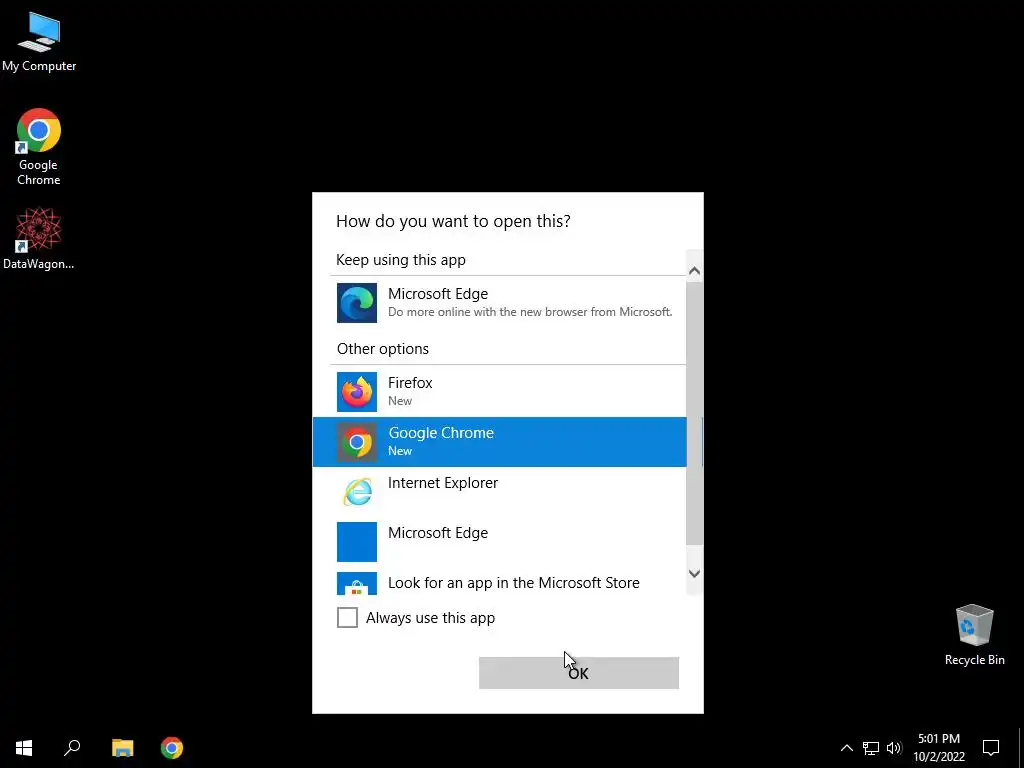The width and height of the screenshot is (1024, 768).
Task: Click the Microsoft Store bag icon
Action: [x=357, y=584]
